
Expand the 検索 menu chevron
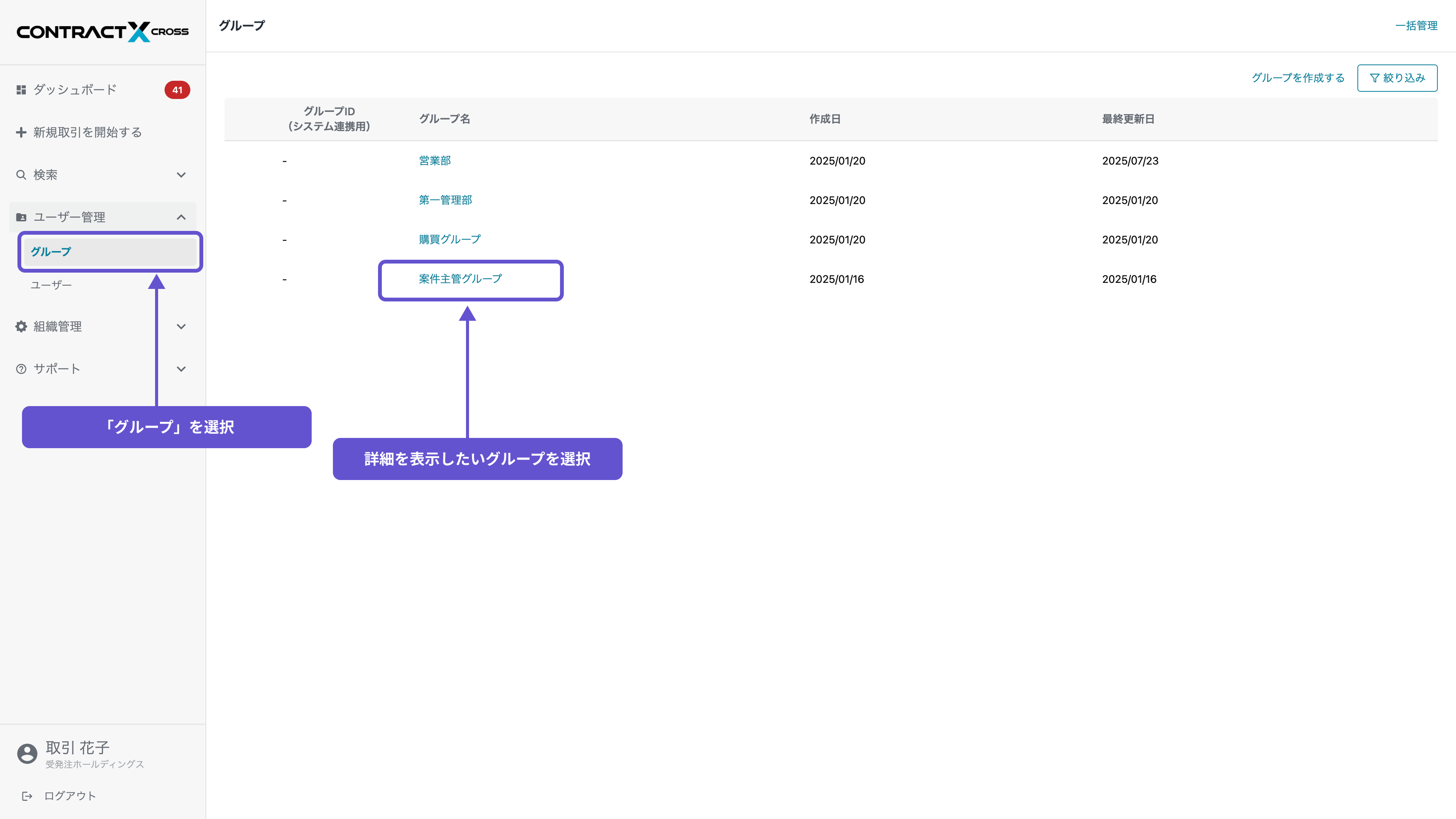[181, 175]
